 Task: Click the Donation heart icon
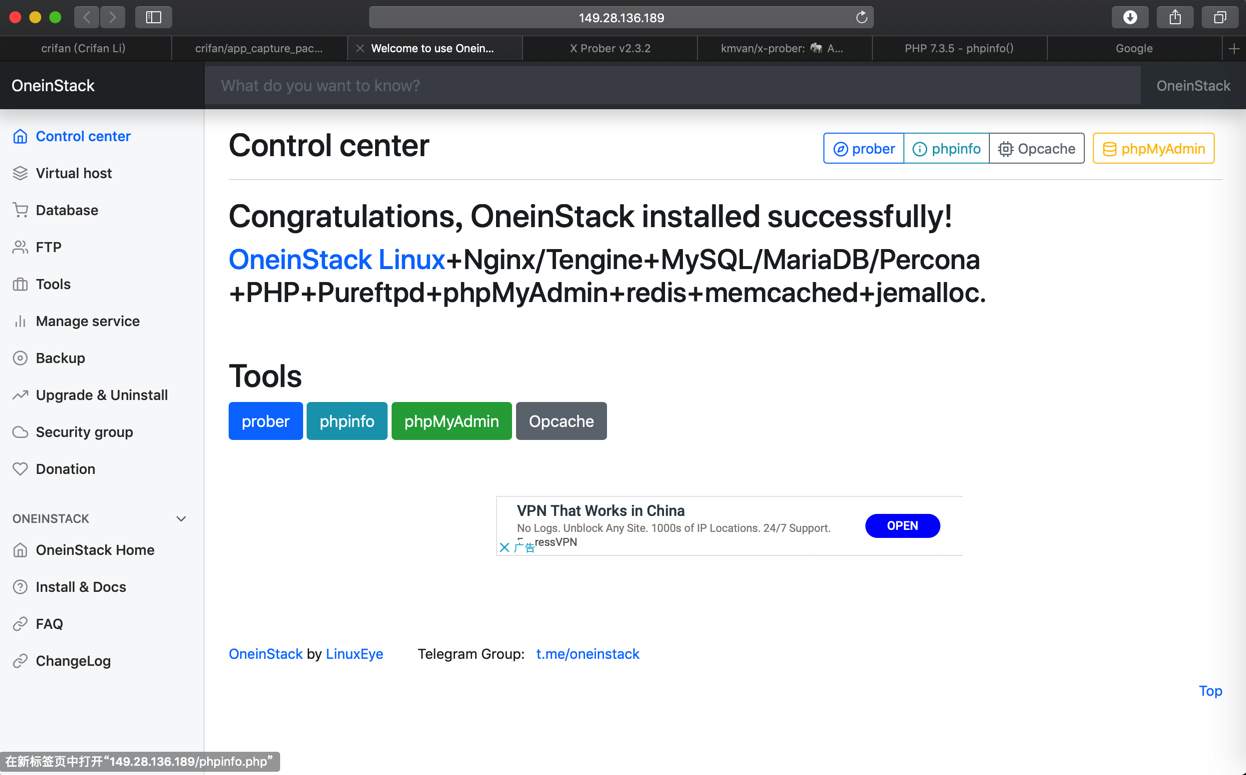pyautogui.click(x=20, y=469)
